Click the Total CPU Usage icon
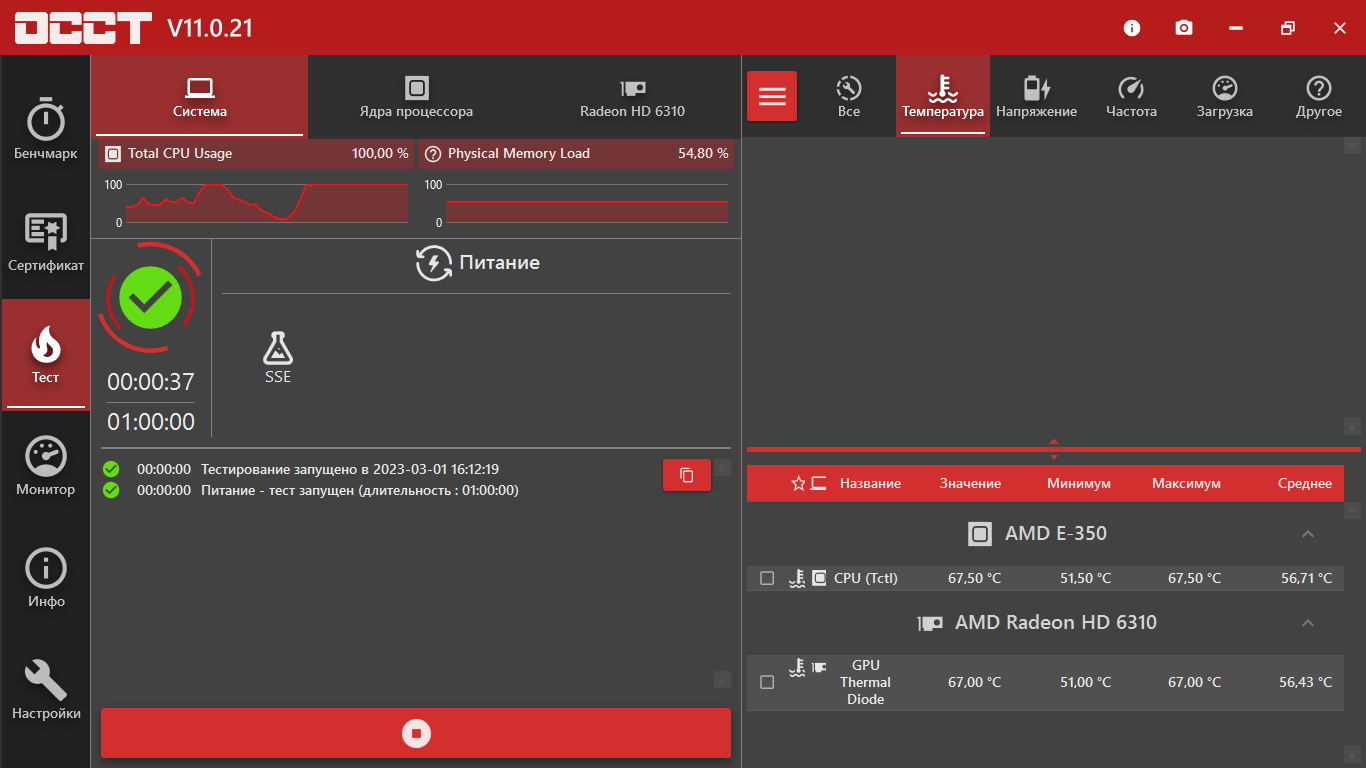 [x=113, y=154]
